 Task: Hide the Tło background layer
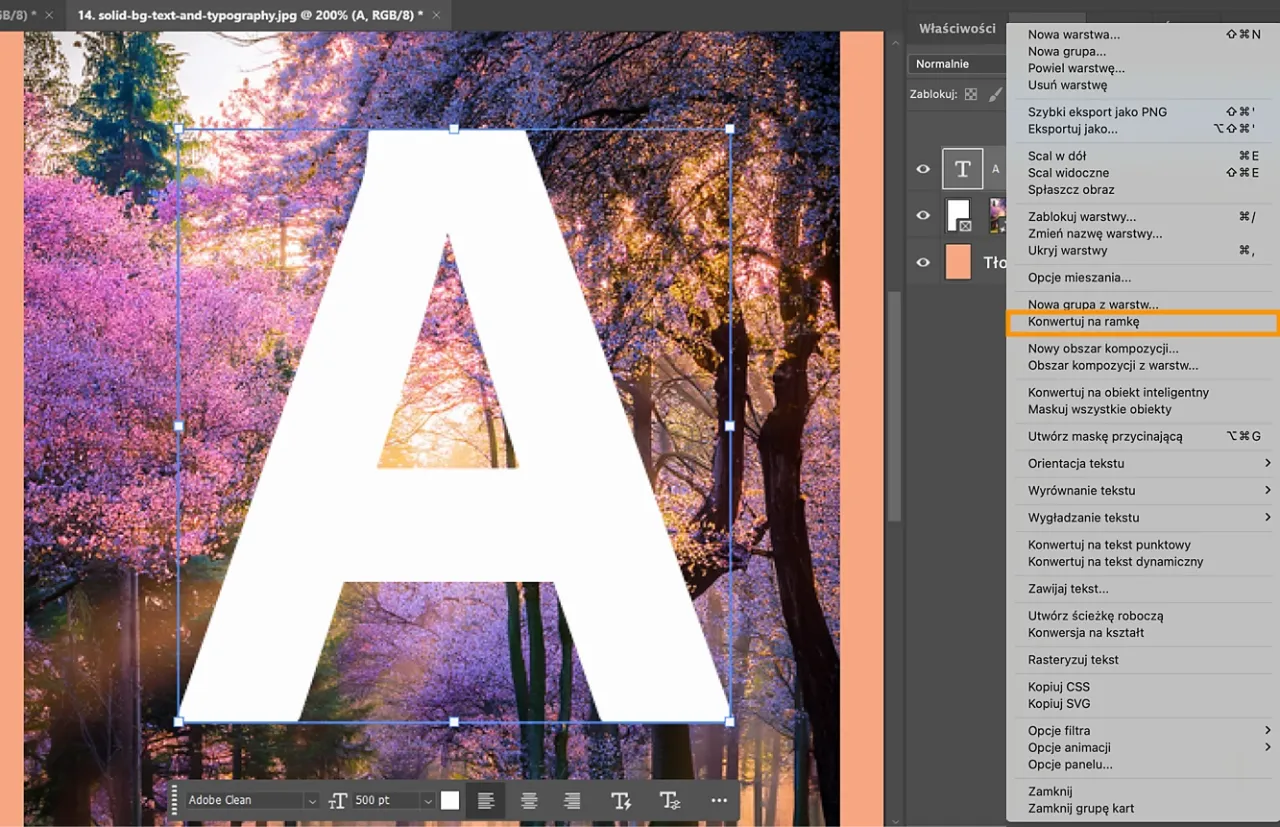923,262
